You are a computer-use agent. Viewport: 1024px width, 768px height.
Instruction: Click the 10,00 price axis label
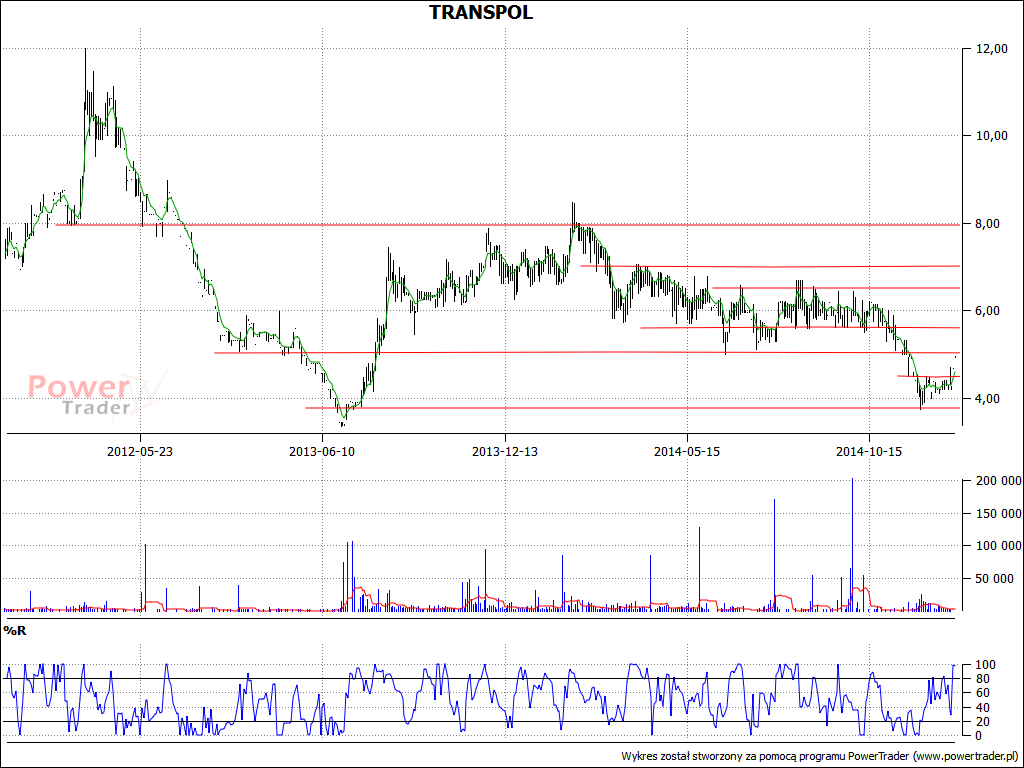click(992, 136)
